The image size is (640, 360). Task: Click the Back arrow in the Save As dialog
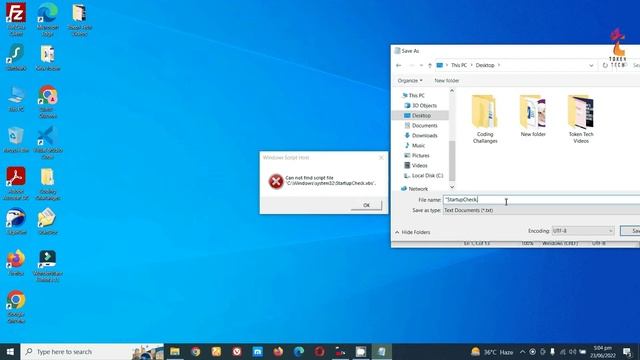399,65
